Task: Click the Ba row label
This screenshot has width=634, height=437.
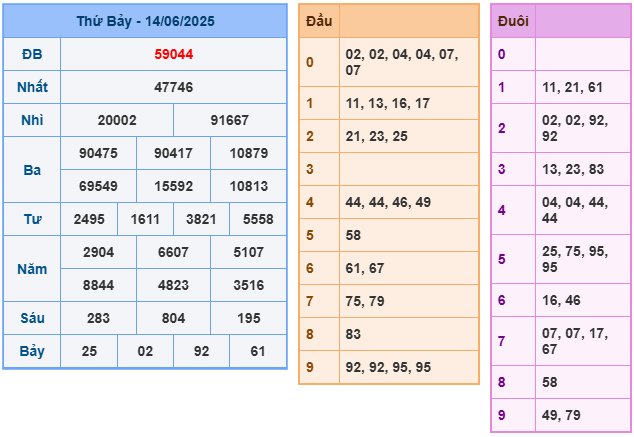Action: pos(32,170)
